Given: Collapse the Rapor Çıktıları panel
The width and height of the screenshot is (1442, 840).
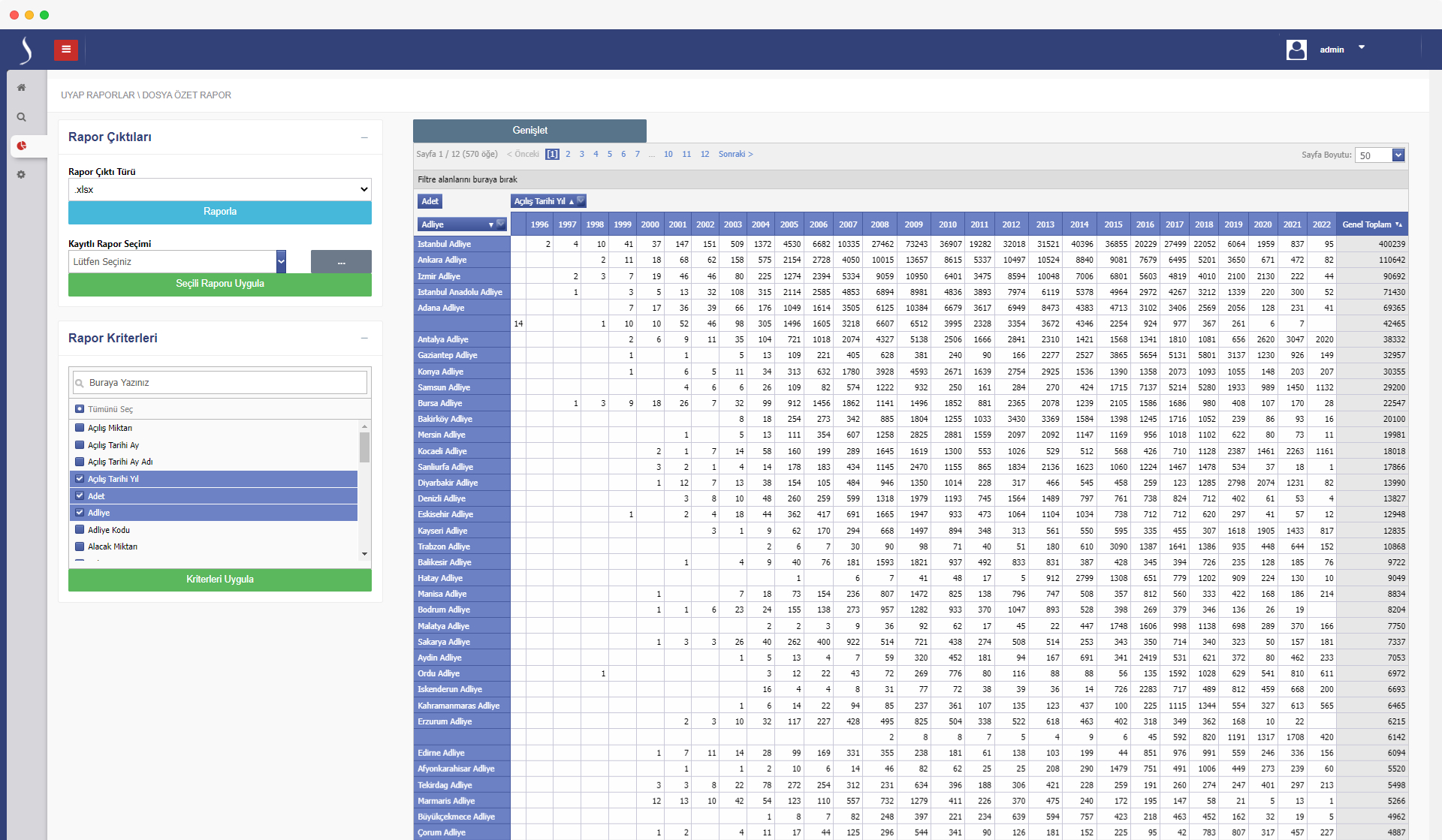Looking at the screenshot, I should pos(364,137).
